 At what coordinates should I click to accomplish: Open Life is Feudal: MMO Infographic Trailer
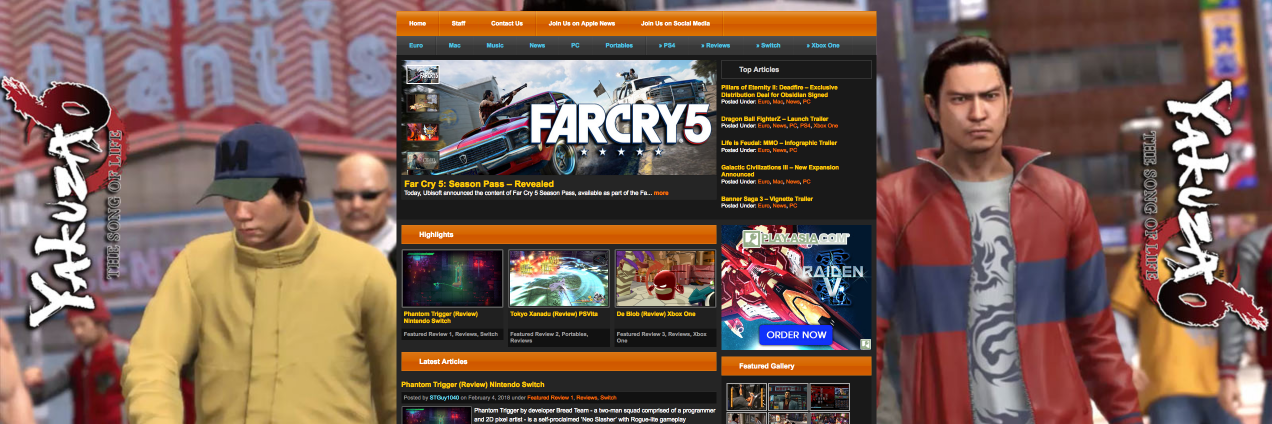tap(779, 143)
